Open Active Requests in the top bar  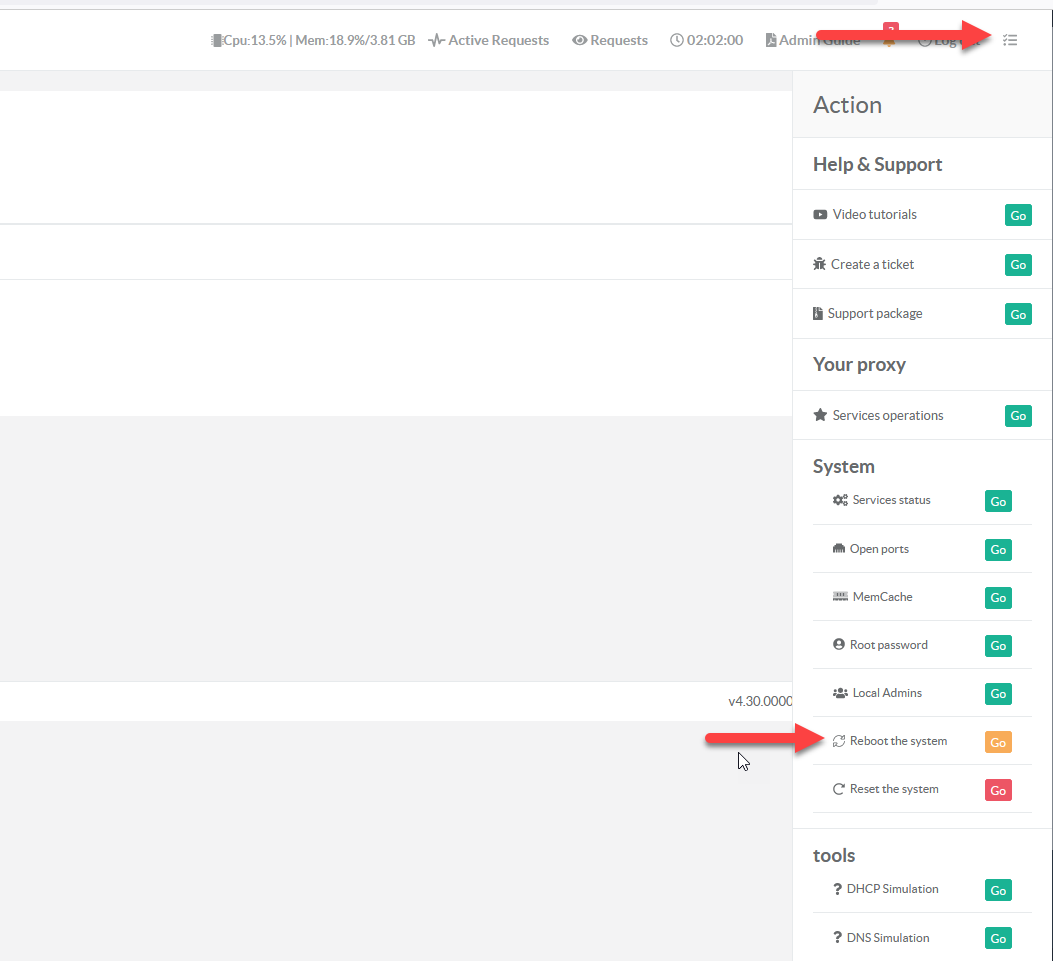[x=488, y=40]
